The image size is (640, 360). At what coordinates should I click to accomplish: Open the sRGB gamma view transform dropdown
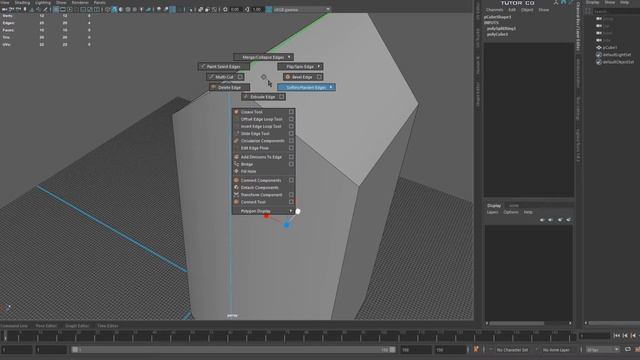pyautogui.click(x=302, y=9)
